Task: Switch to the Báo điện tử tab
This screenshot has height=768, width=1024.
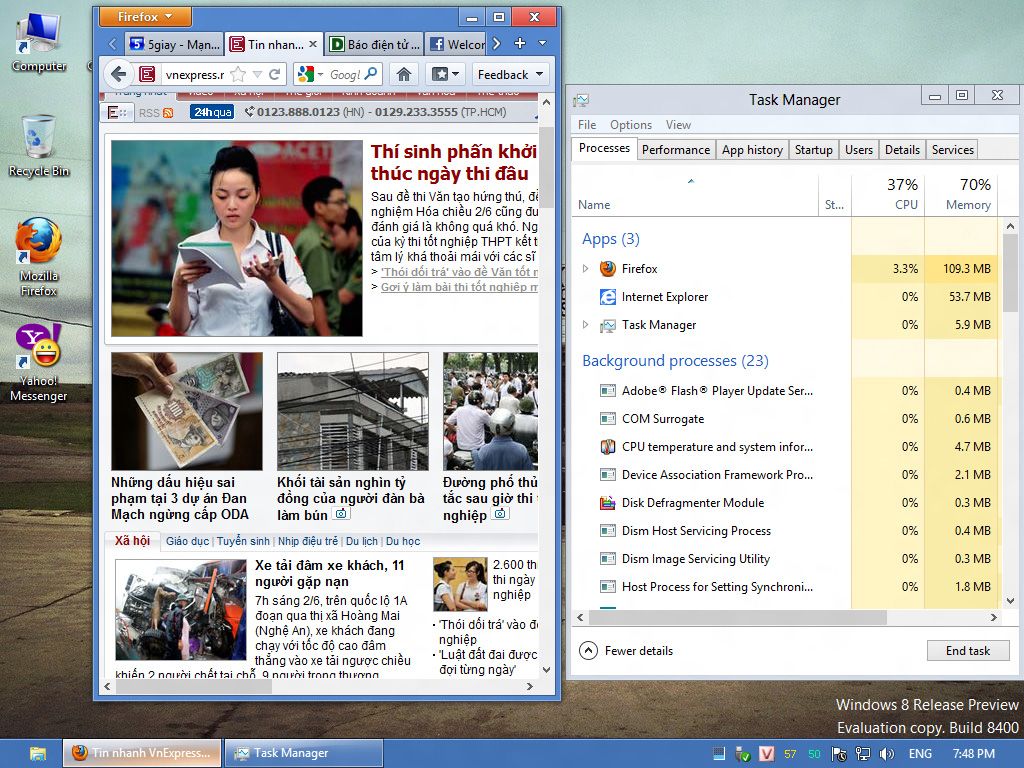Action: 374,44
